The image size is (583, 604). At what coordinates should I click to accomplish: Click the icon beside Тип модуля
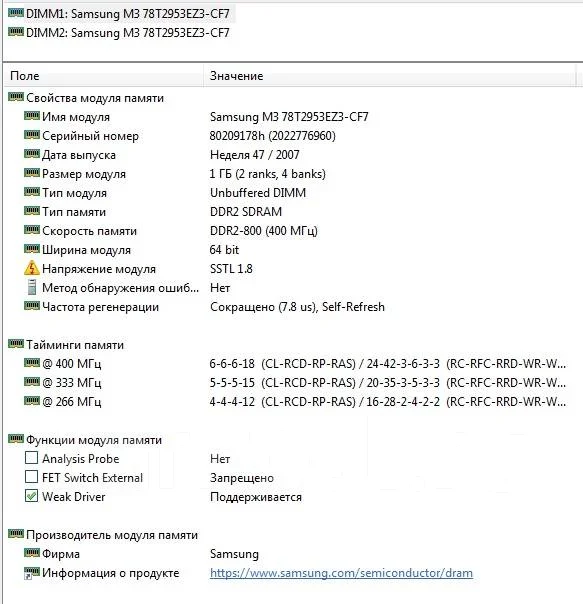point(32,192)
